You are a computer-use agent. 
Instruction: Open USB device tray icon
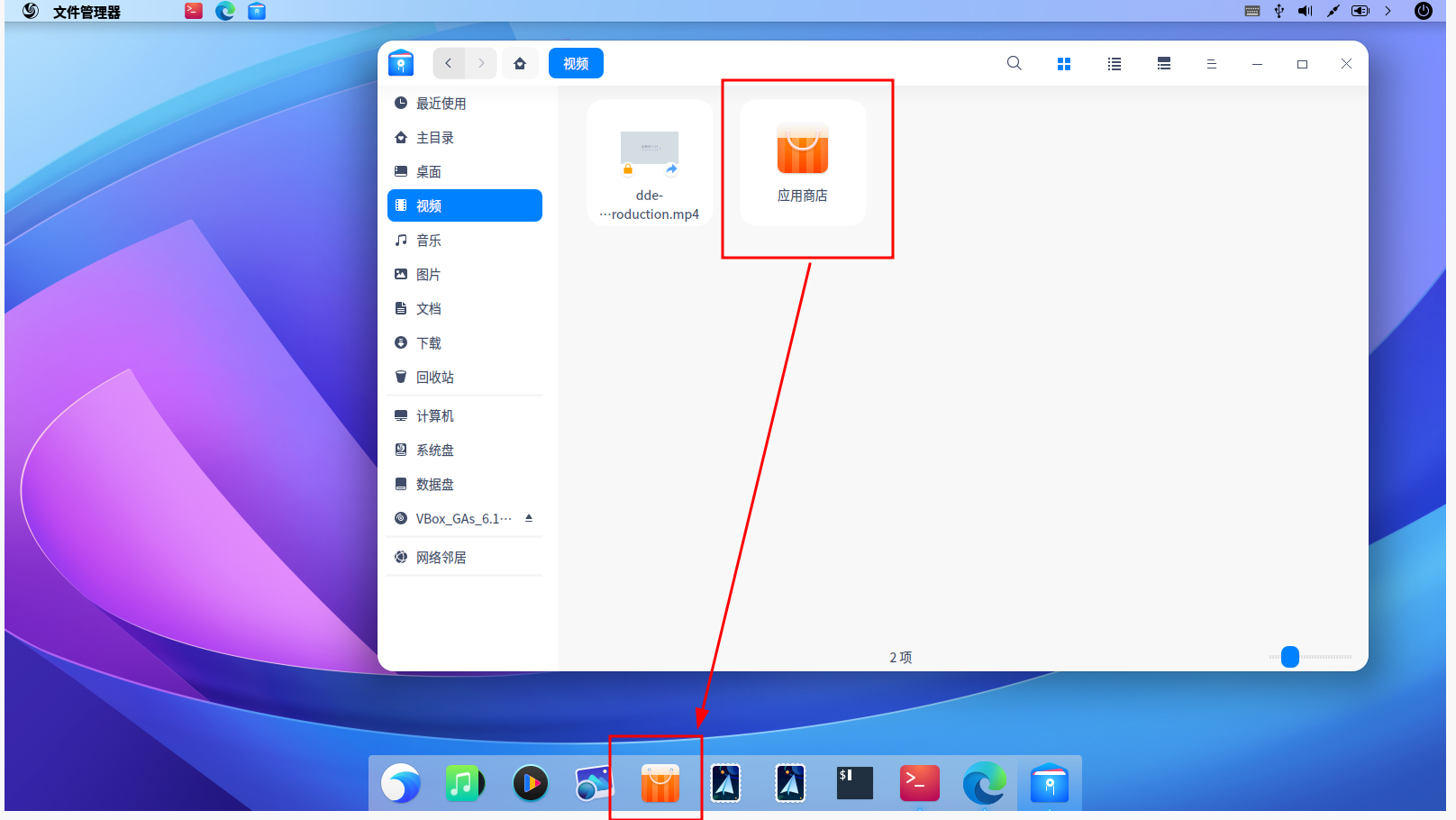(x=1279, y=11)
